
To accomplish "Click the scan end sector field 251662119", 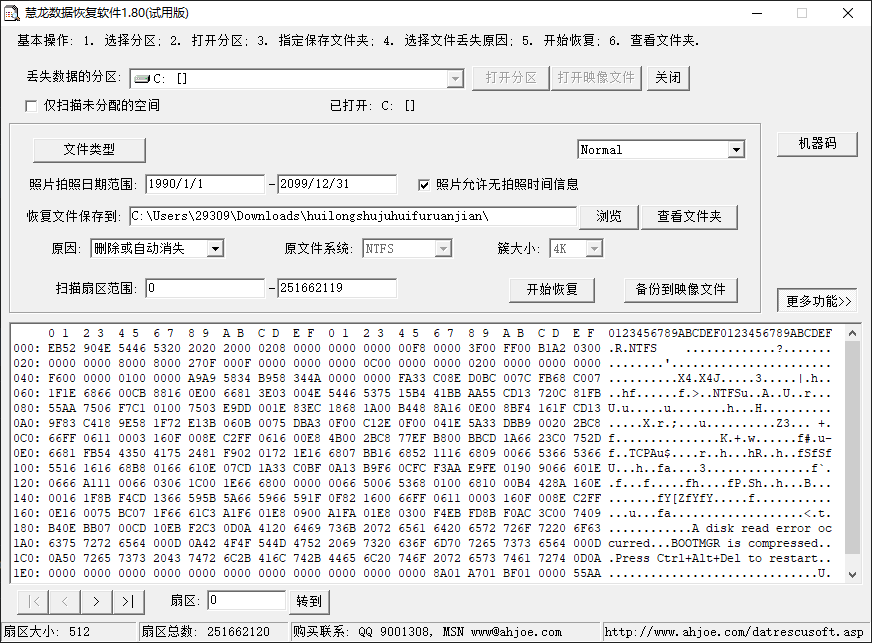I will pos(337,288).
